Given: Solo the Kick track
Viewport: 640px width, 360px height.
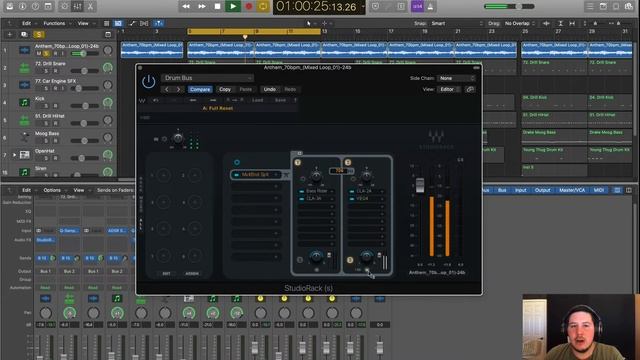Looking at the screenshot, I should coord(46,106).
